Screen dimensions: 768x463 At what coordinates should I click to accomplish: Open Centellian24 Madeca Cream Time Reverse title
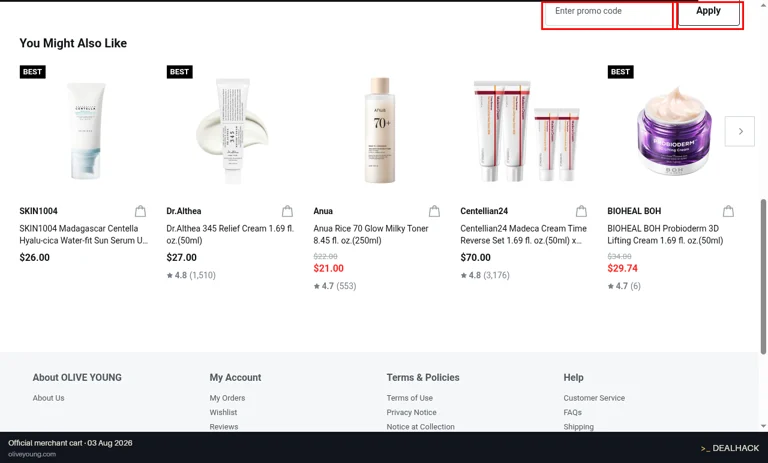pyautogui.click(x=523, y=234)
